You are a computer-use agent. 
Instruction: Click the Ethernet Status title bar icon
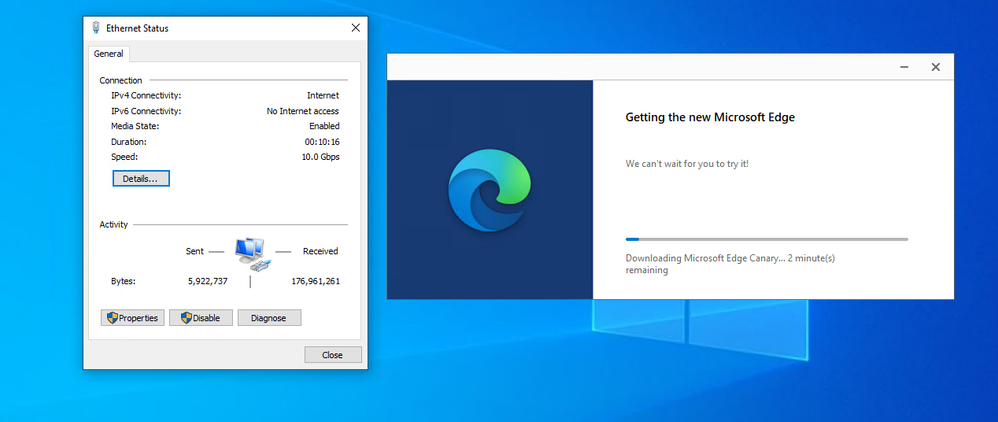pyautogui.click(x=96, y=28)
